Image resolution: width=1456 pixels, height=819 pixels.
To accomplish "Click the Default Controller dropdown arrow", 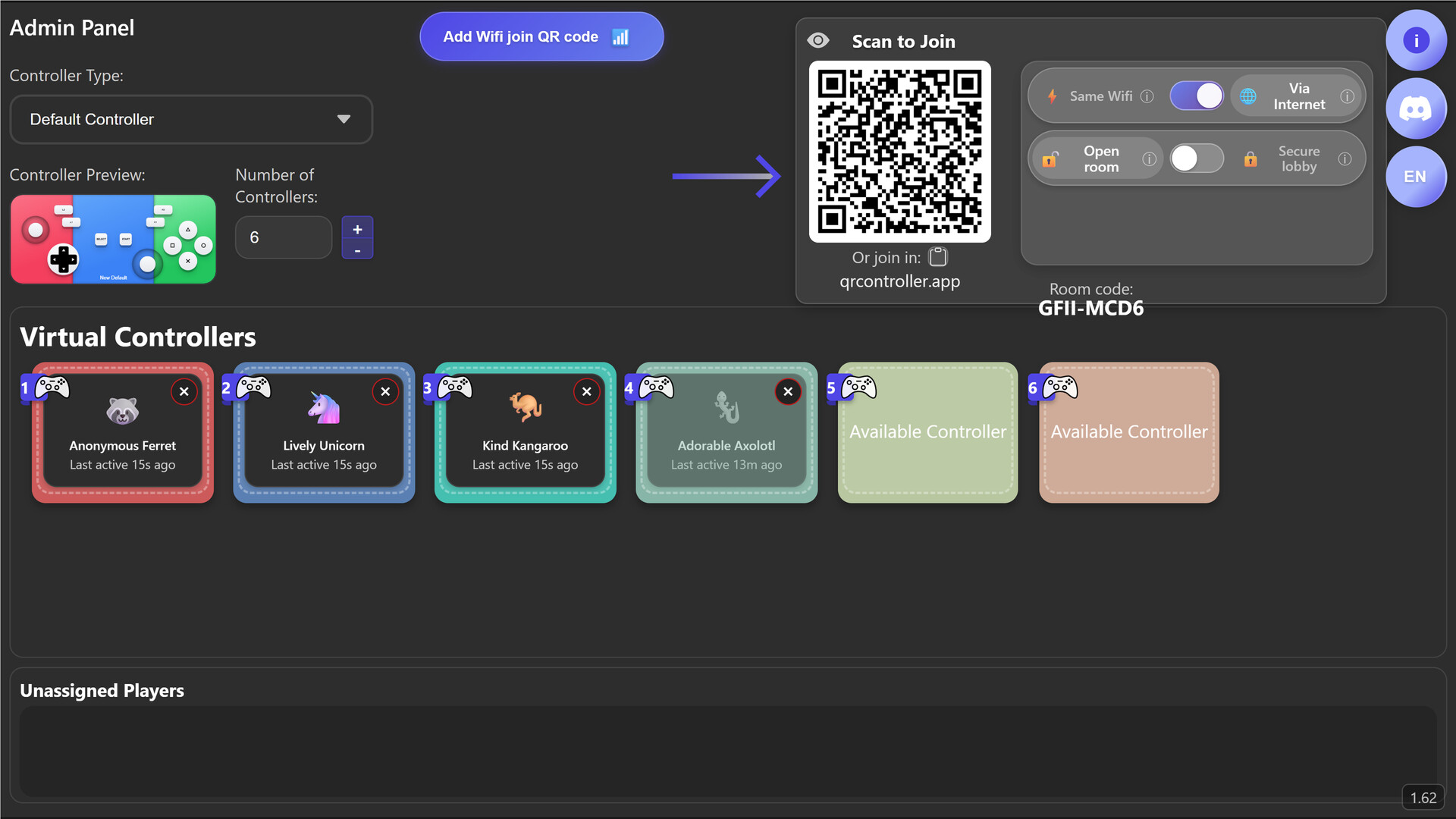I will [344, 119].
